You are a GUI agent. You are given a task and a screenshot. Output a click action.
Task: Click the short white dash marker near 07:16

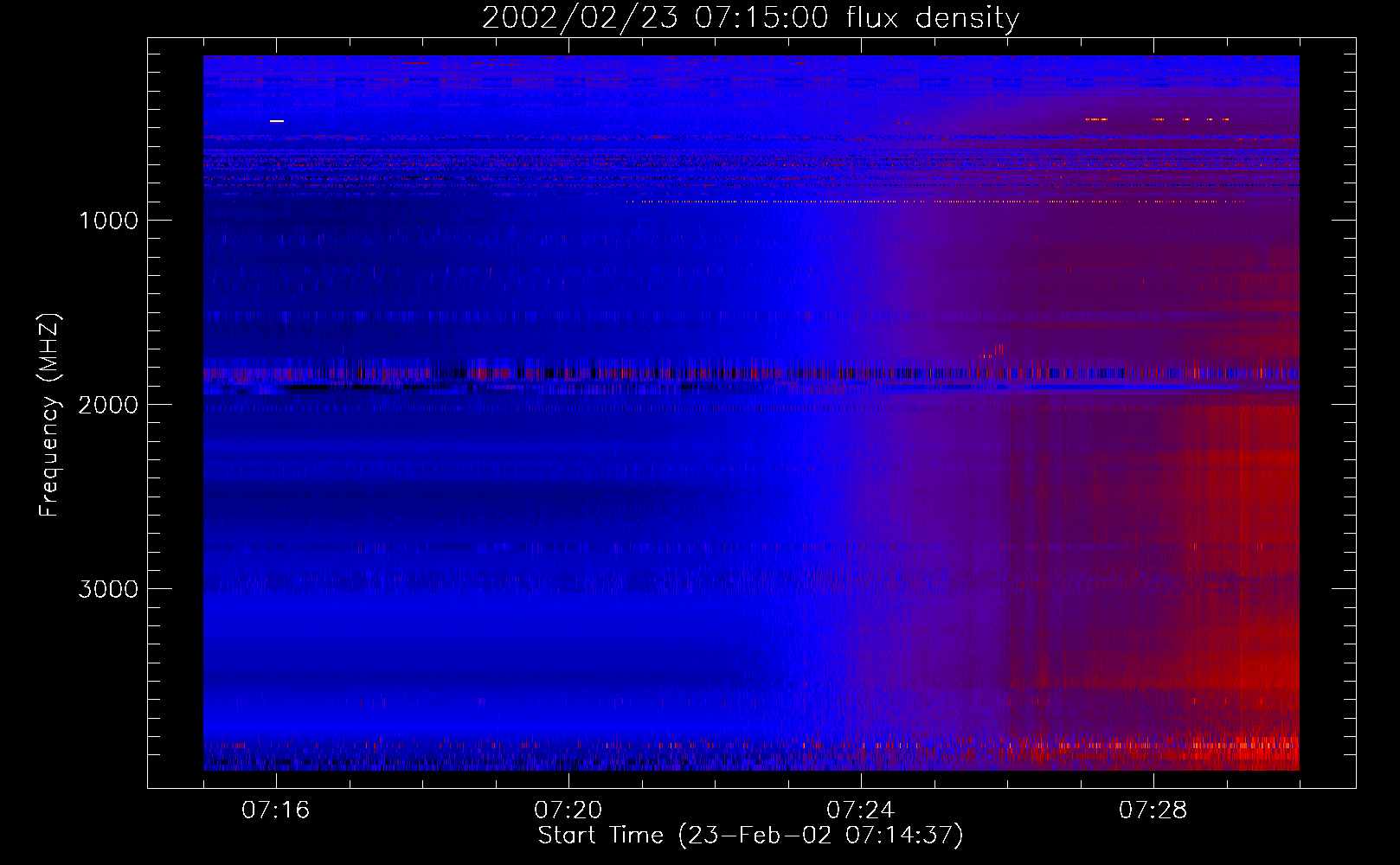click(277, 121)
